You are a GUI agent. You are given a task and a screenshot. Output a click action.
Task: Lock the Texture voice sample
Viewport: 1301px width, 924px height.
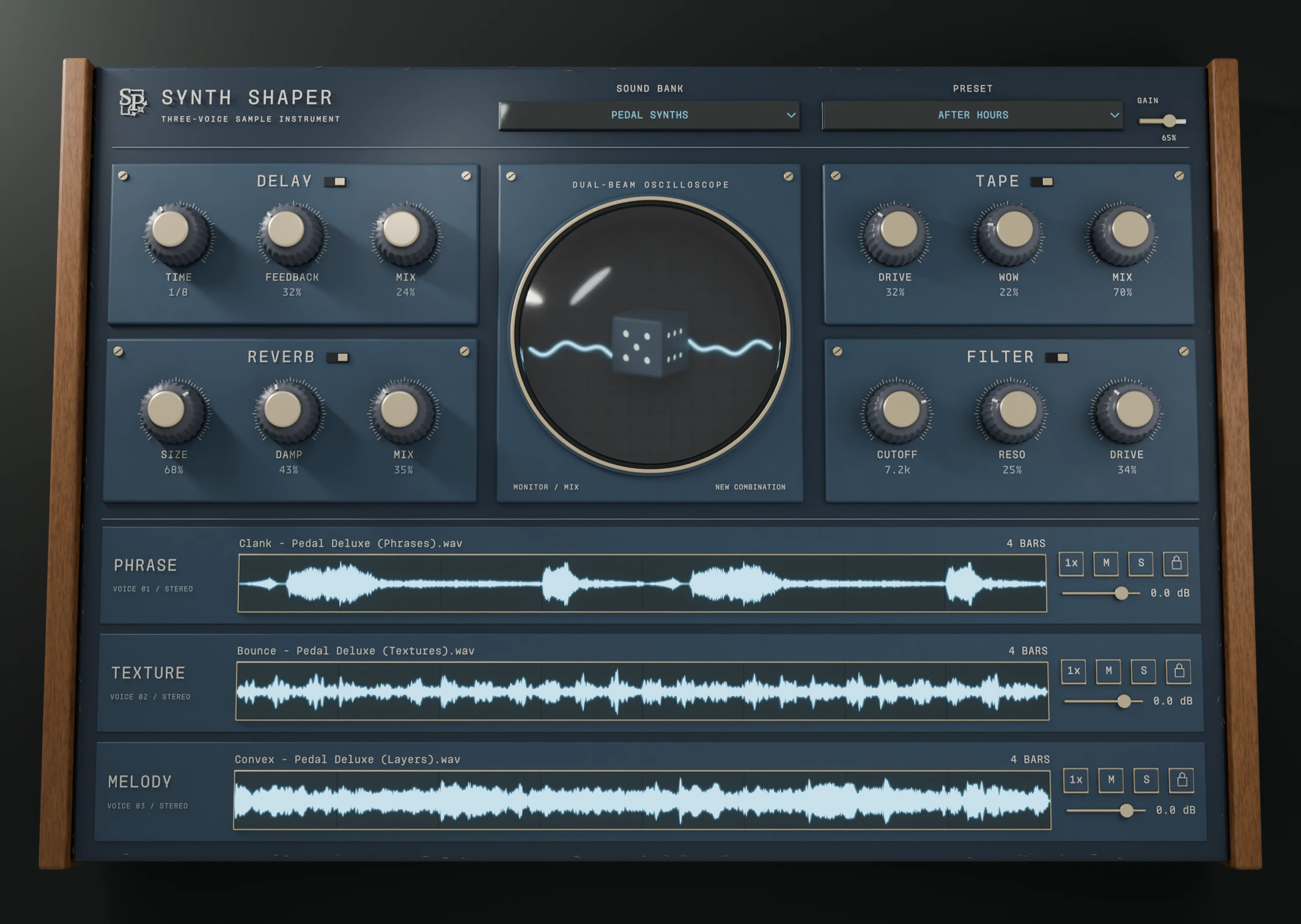[x=1179, y=671]
